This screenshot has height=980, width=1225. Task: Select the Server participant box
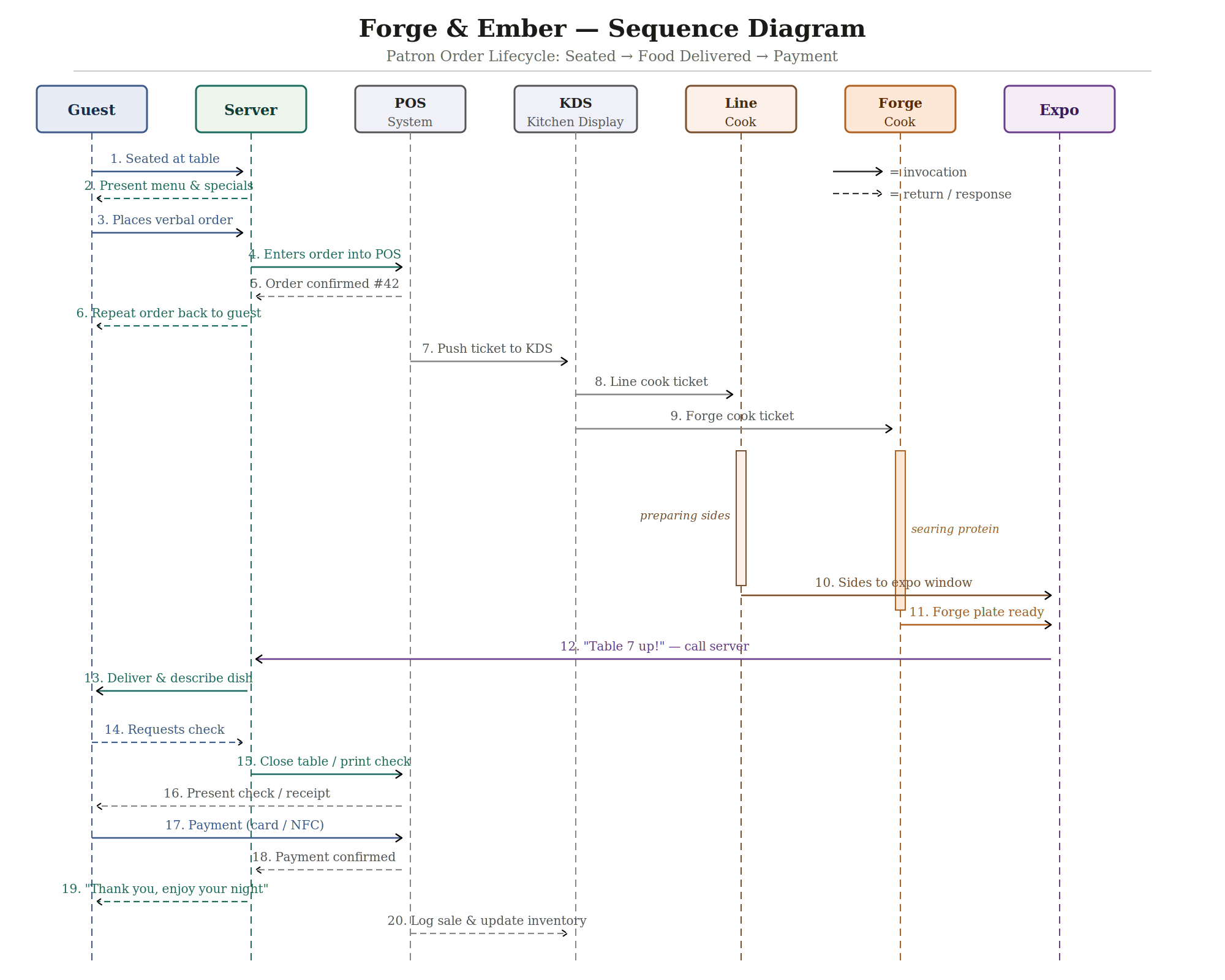pyautogui.click(x=251, y=109)
